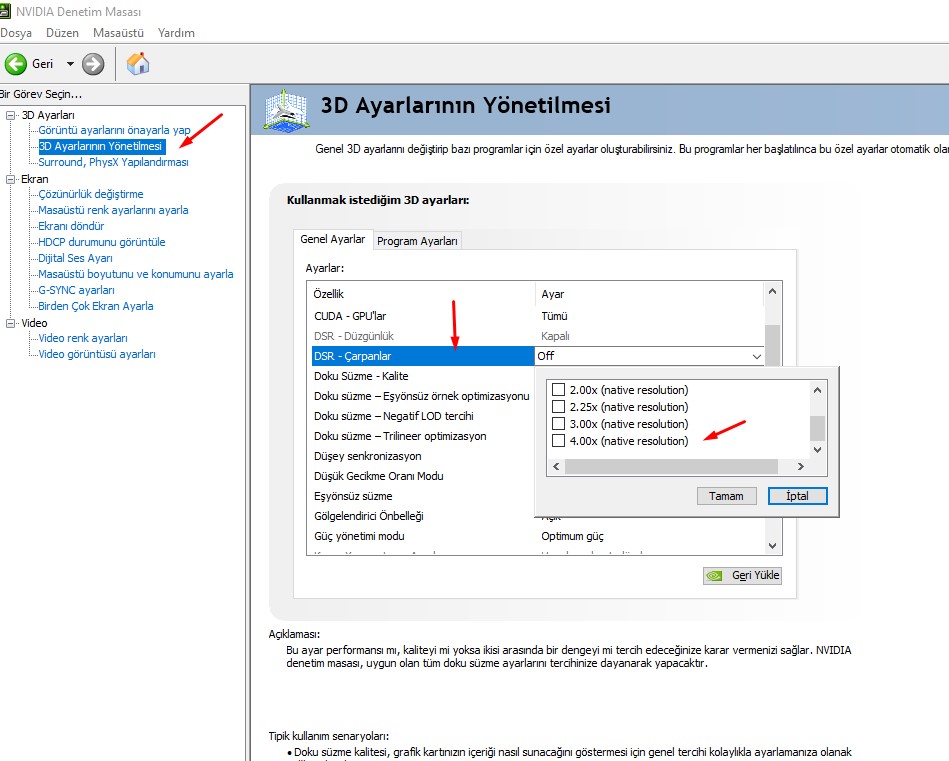
Task: Open Görüntü ayarlarını önayarla yap
Action: (114, 130)
